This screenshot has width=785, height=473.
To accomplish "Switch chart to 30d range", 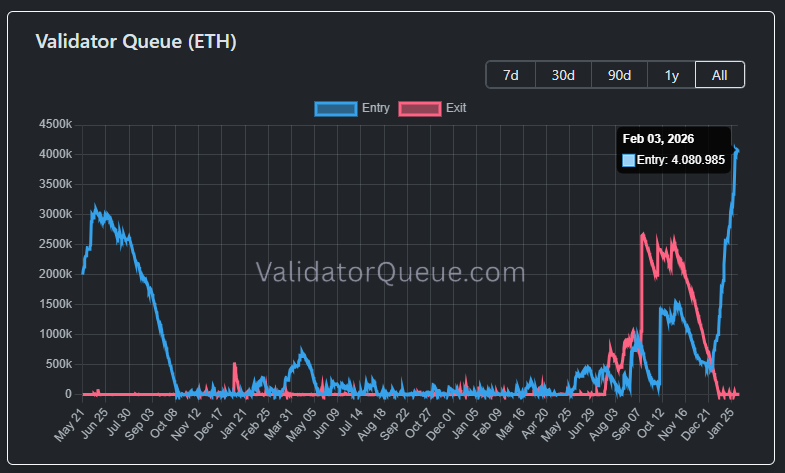I will pos(563,75).
